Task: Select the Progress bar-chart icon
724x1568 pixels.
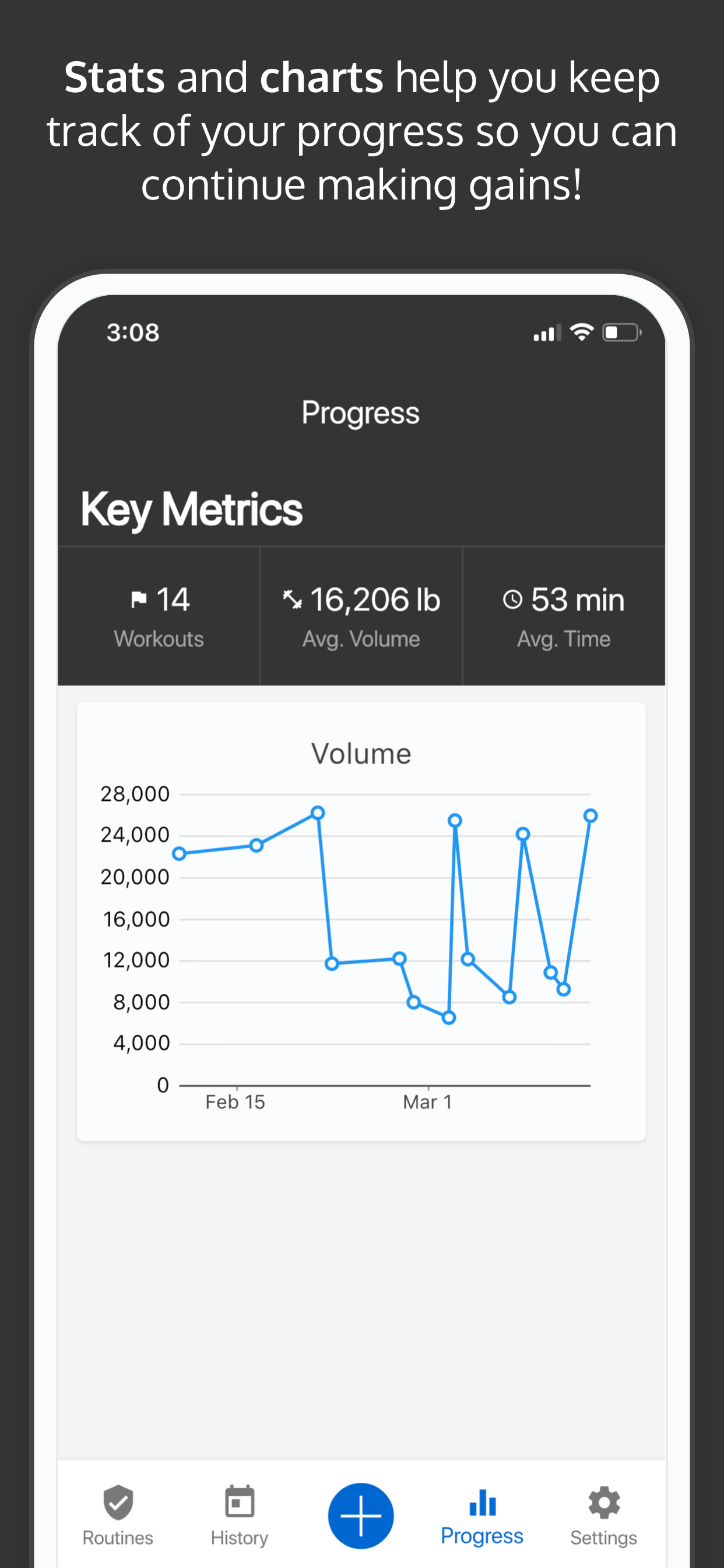Action: [x=483, y=1501]
